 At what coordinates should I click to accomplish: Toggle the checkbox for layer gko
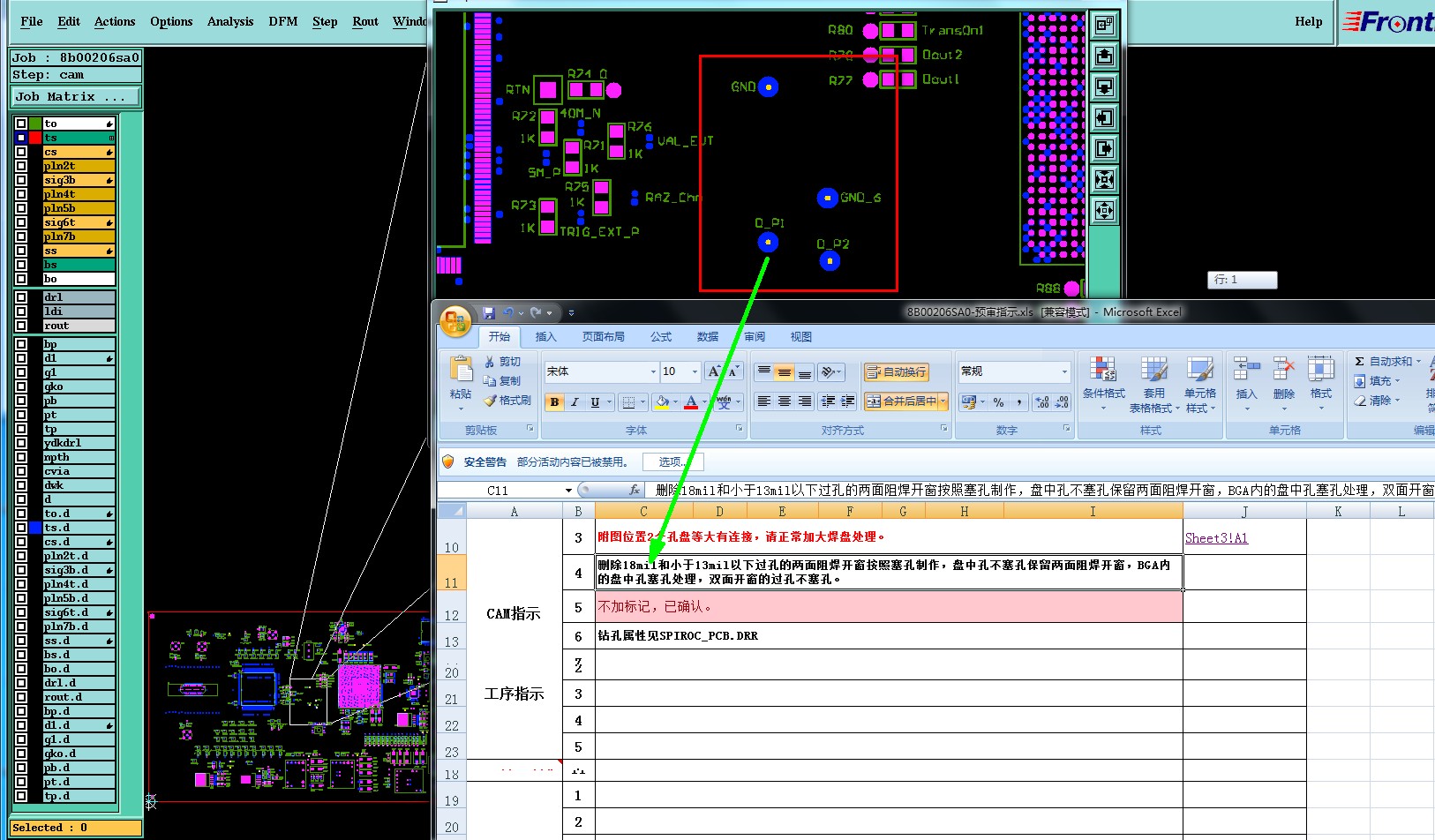[x=21, y=386]
